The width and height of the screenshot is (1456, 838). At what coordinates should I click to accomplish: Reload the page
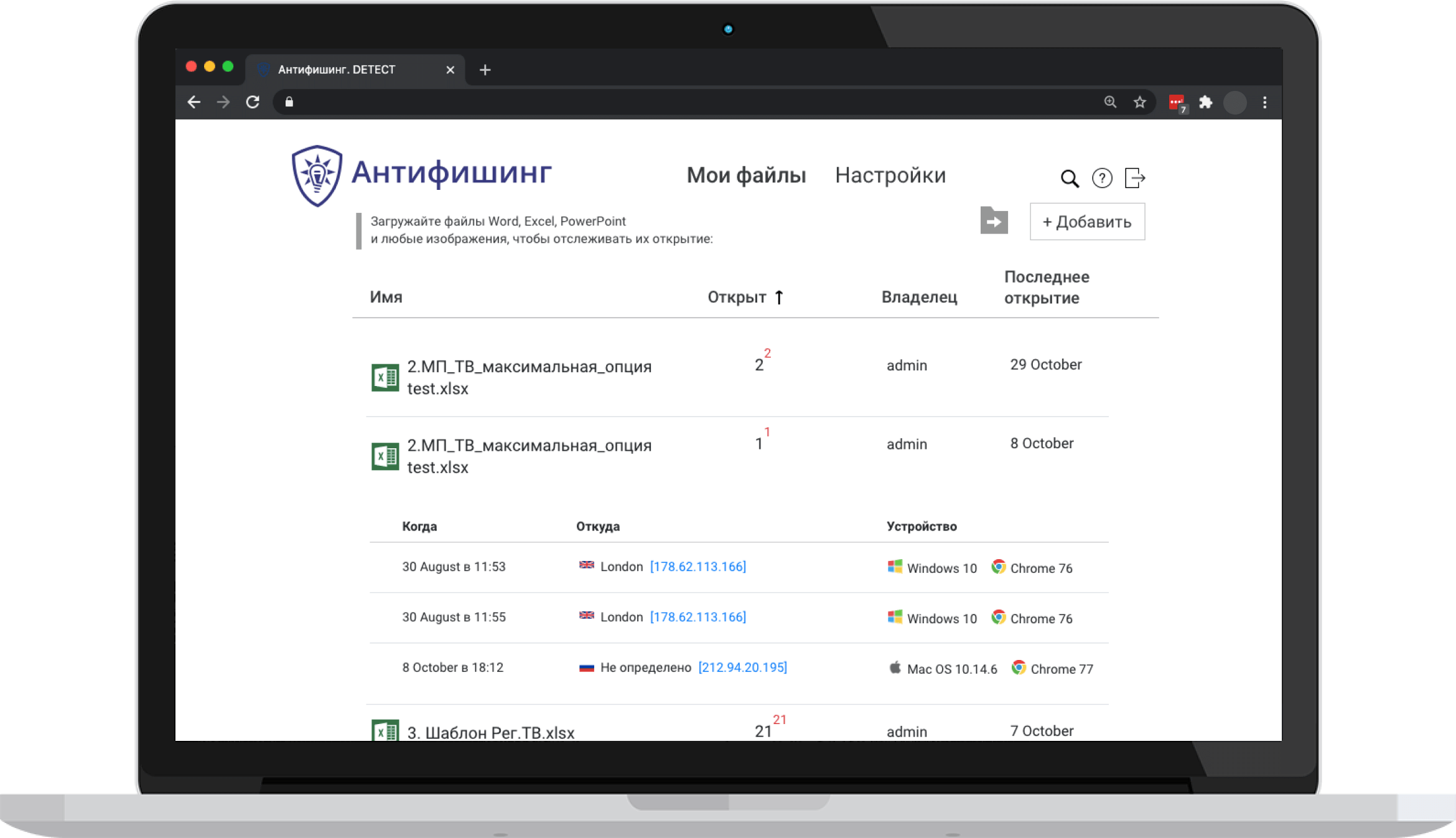253,102
